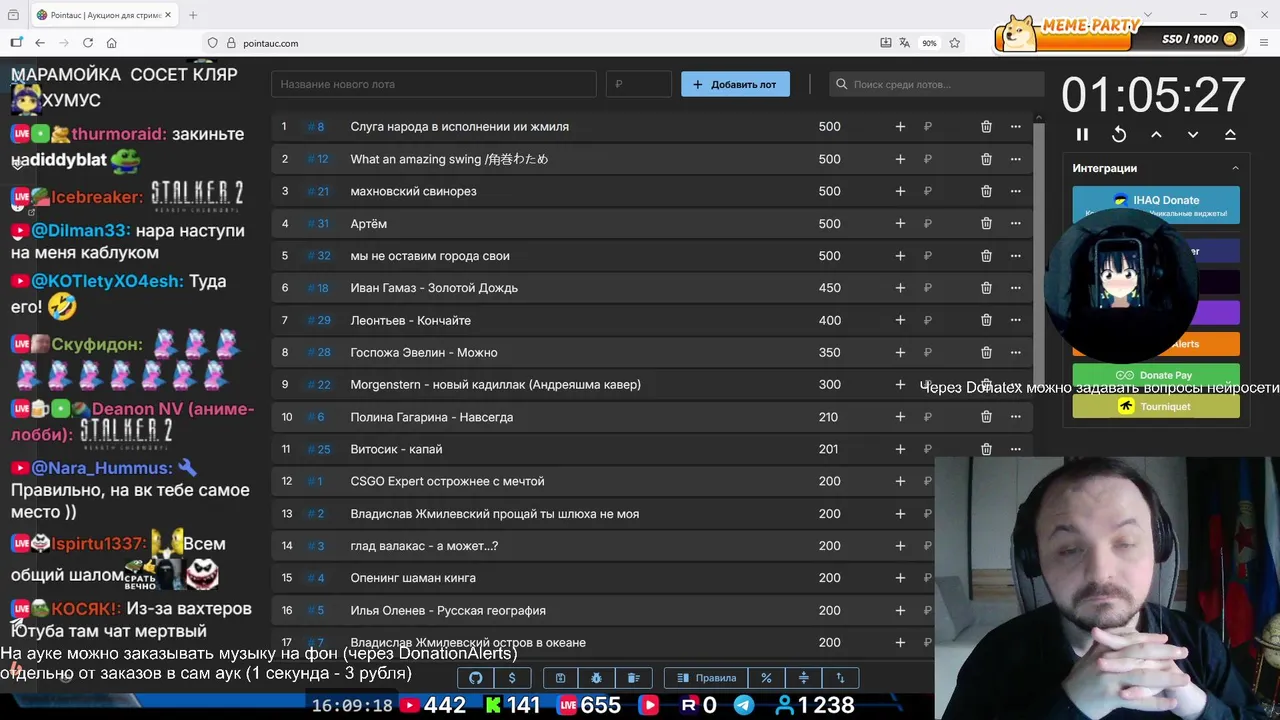Click the pointauc.com address bar
The height and width of the screenshot is (720, 1280).
pyautogui.click(x=540, y=43)
